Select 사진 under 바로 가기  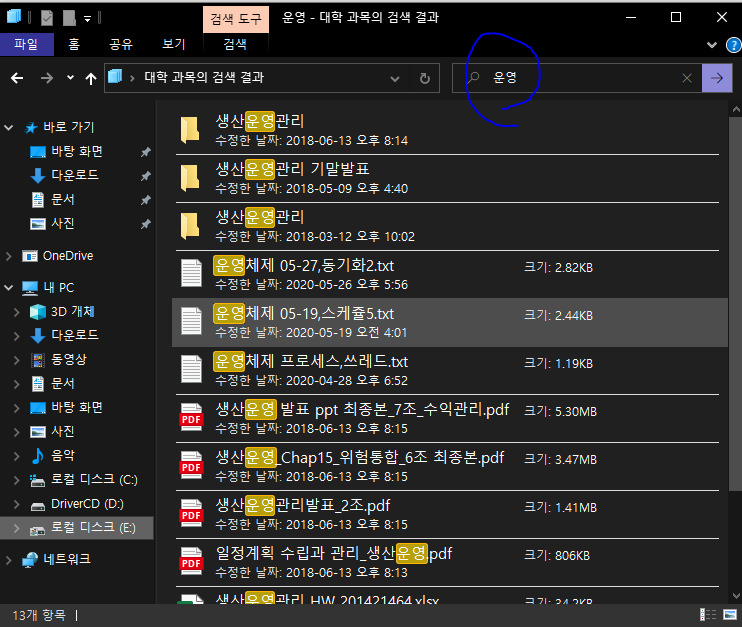pyautogui.click(x=62, y=223)
